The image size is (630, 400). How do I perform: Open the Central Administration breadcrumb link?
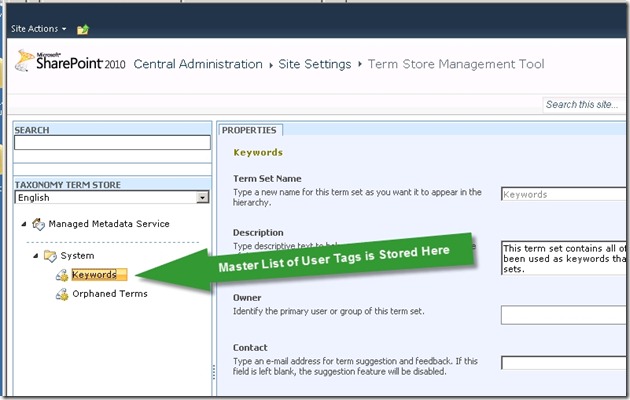pyautogui.click(x=198, y=64)
